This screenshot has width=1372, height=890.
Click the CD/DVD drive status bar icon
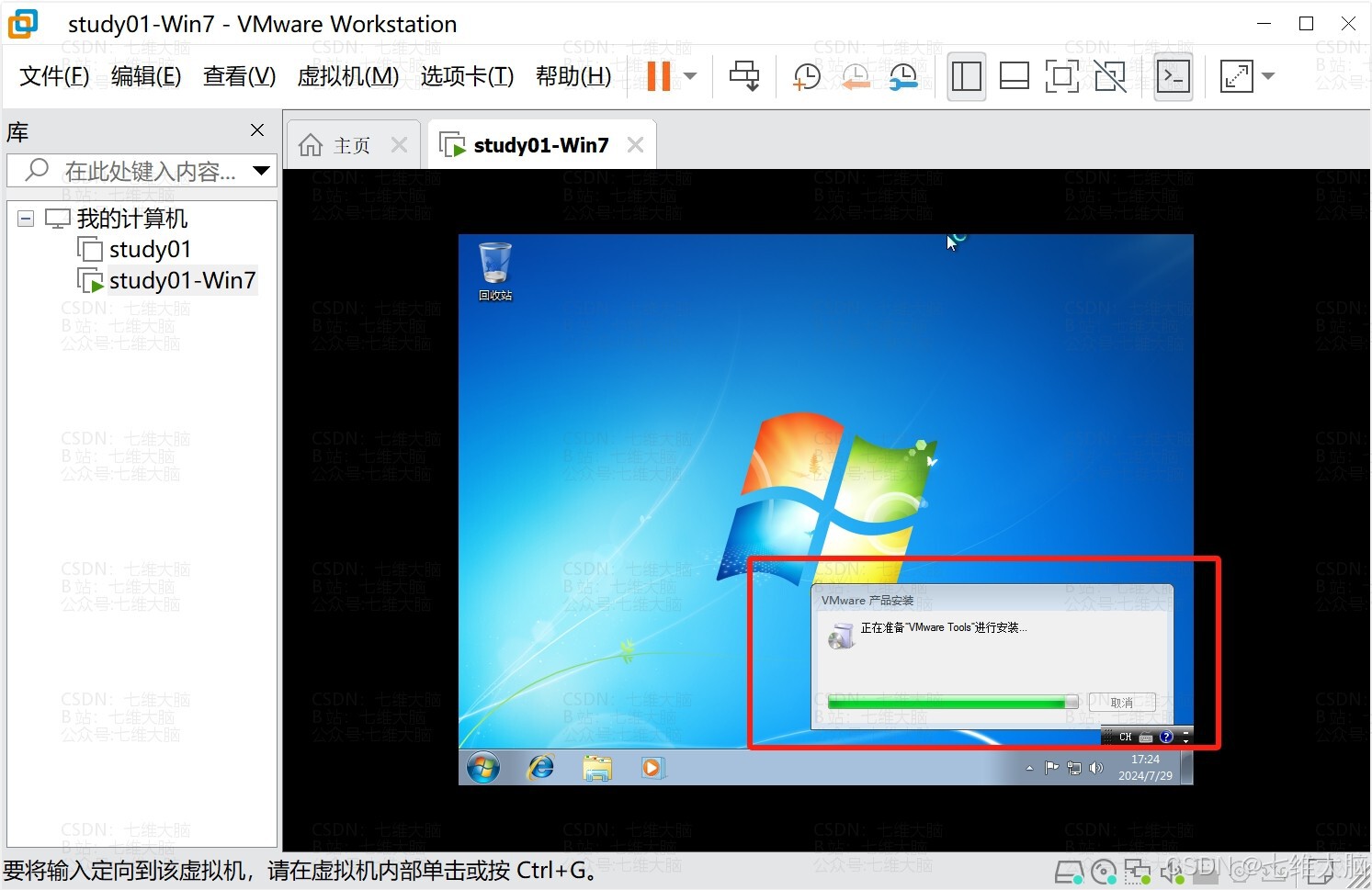point(1104,872)
